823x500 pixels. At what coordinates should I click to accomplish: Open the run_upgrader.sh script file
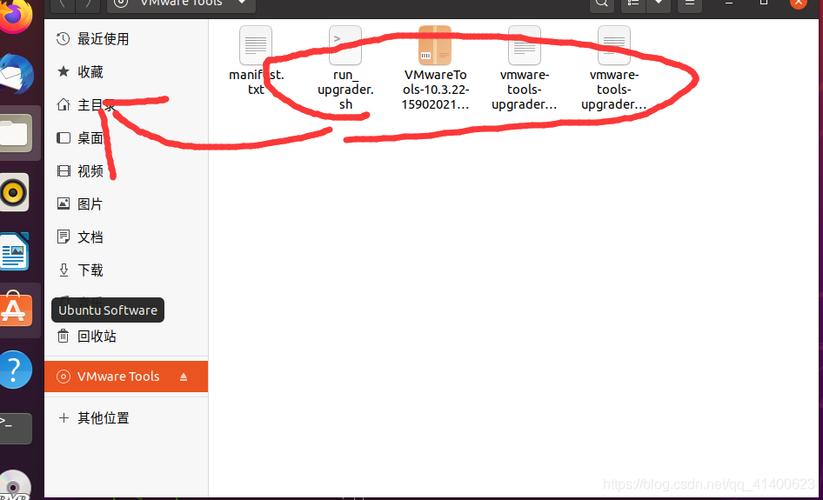click(x=345, y=68)
